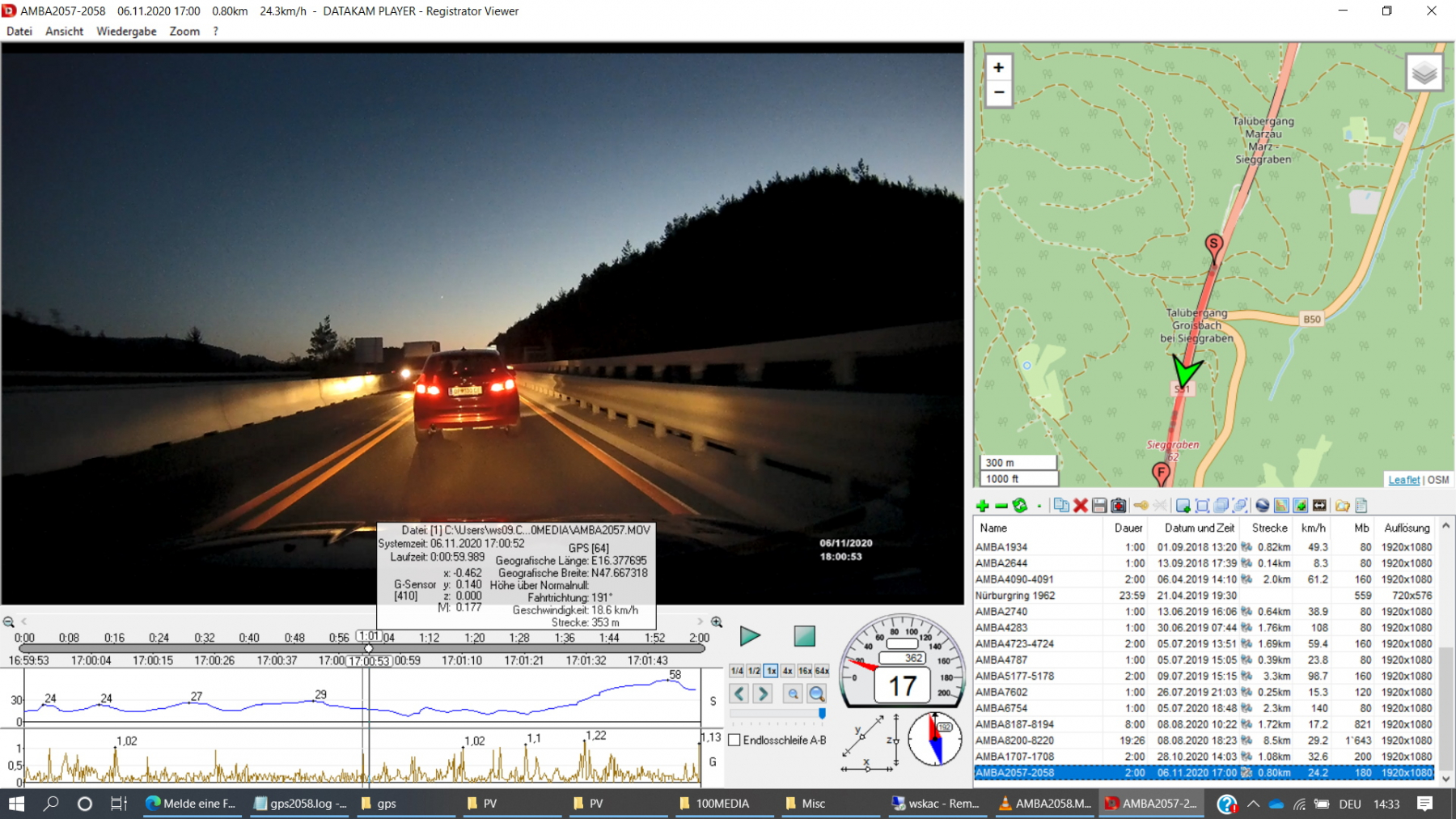Click the map with green arrow icon
The width and height of the screenshot is (1456, 819).
click(1301, 506)
